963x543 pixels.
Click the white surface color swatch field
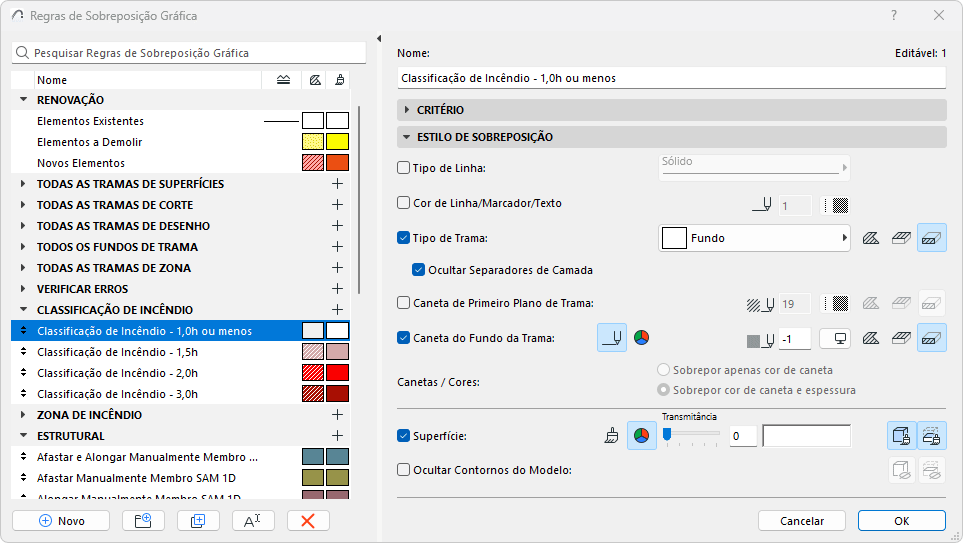(806, 436)
